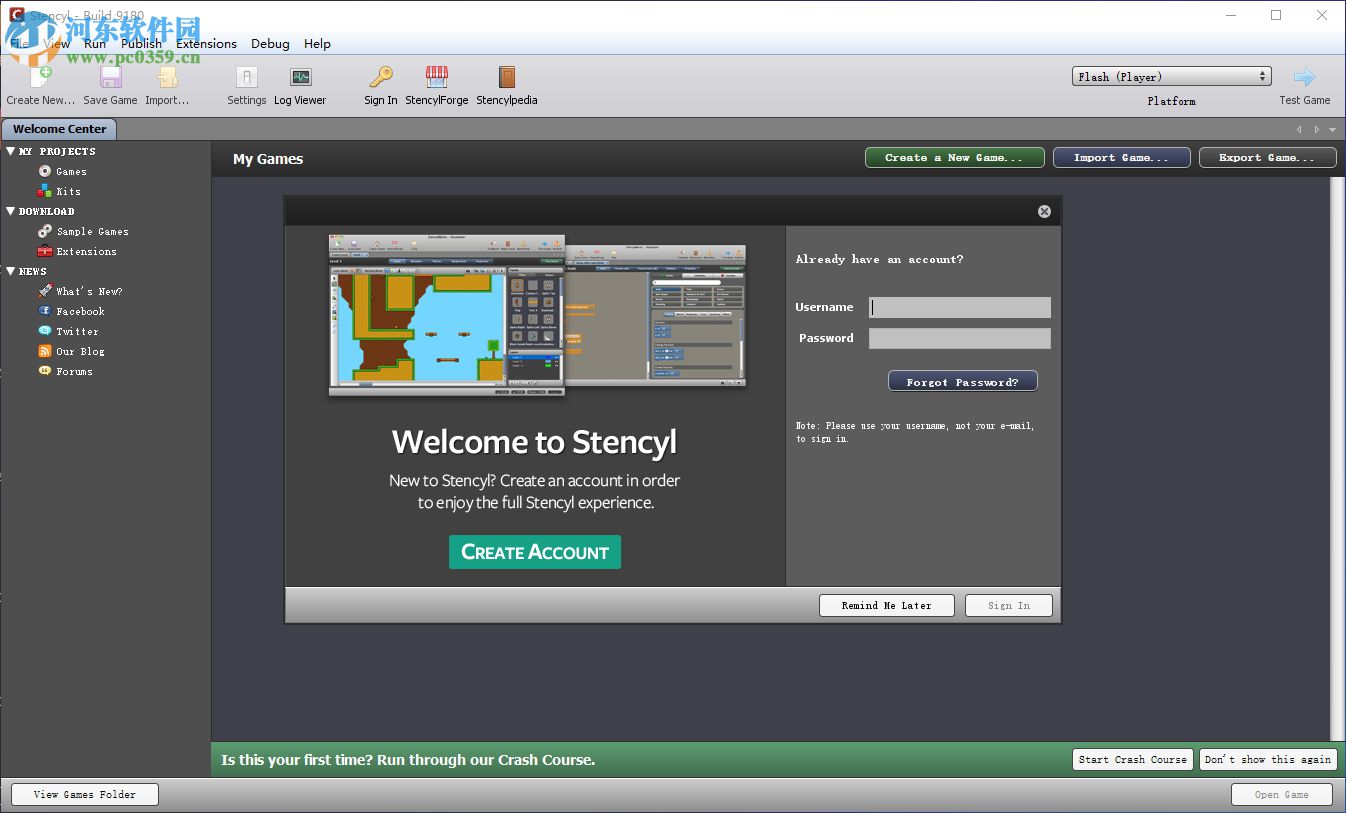Viewport: 1346px width, 813px height.
Task: Select Games label in sidebar tree
Action: point(71,172)
